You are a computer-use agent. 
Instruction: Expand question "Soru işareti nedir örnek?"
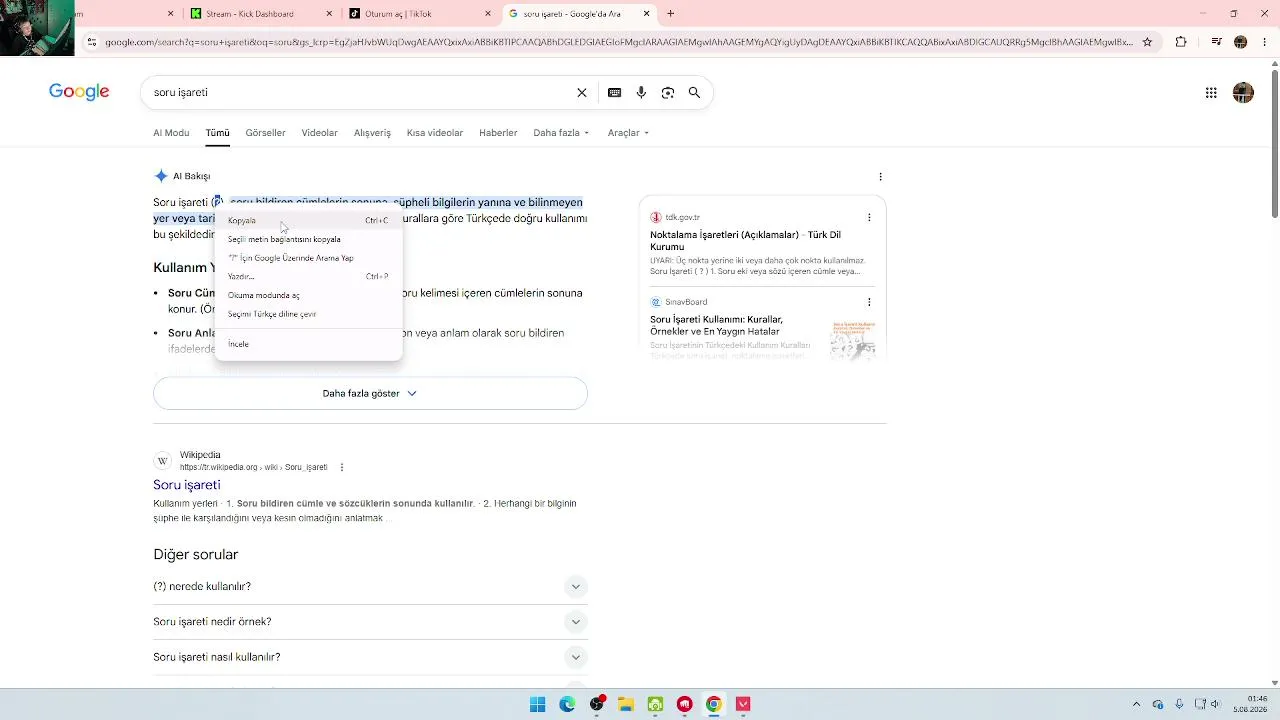[370, 622]
